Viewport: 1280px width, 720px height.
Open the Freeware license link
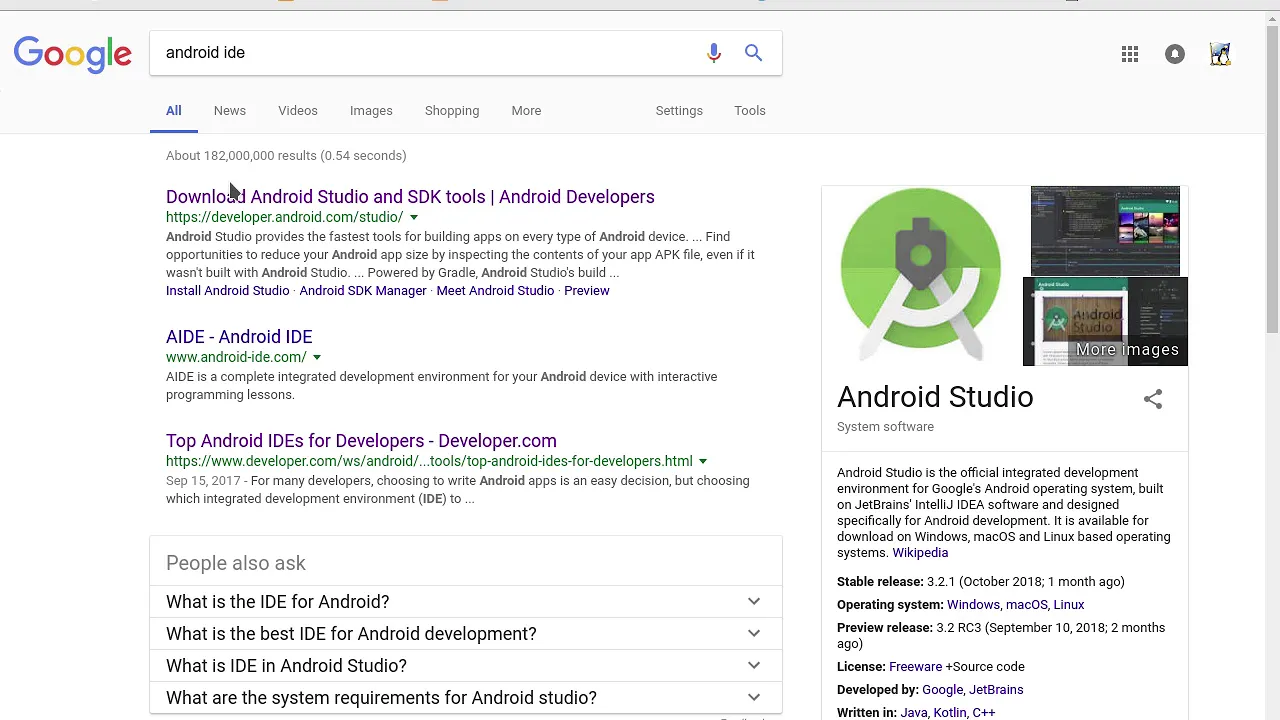[x=915, y=667]
